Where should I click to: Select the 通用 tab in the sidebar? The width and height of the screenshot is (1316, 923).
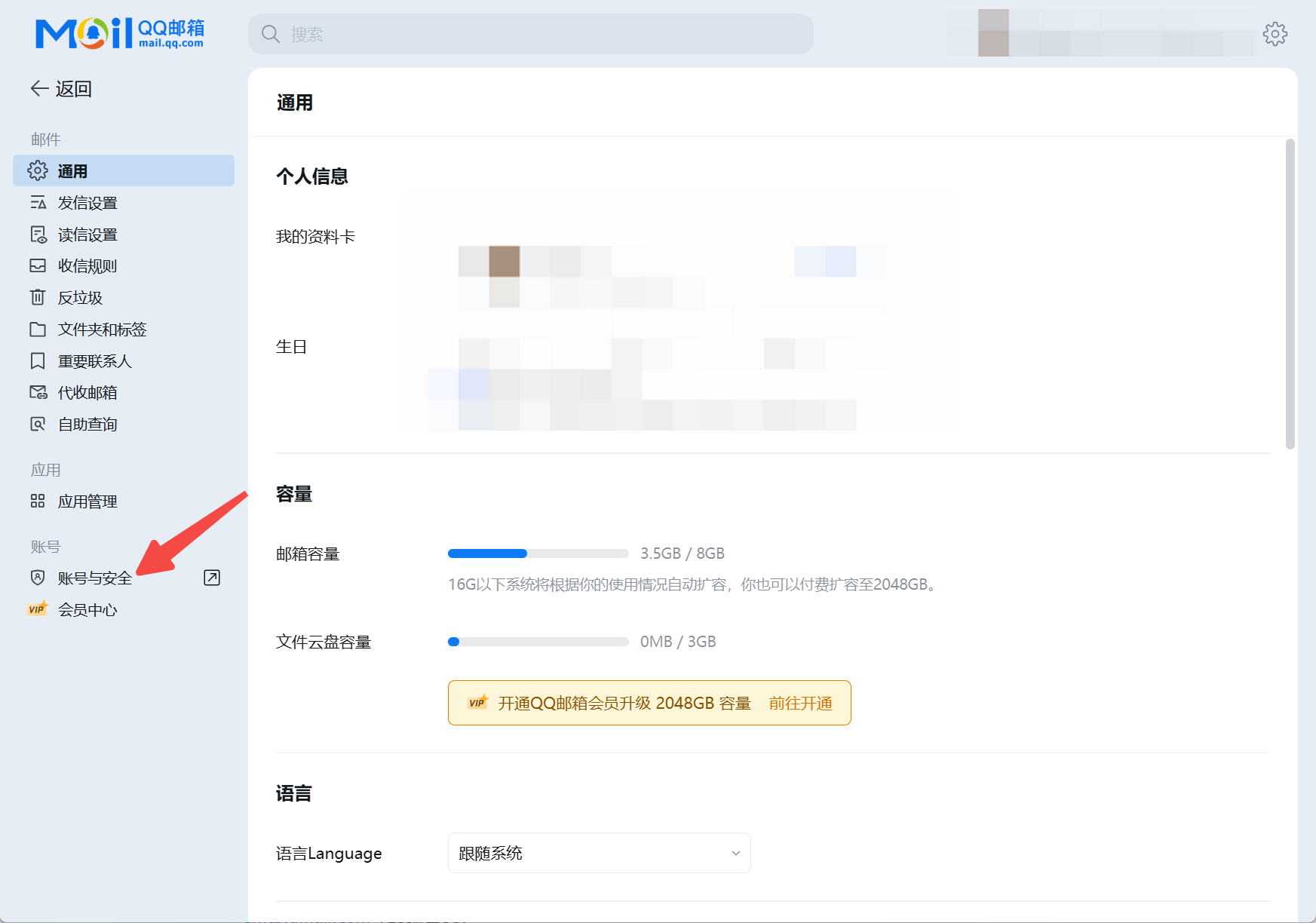(x=74, y=170)
